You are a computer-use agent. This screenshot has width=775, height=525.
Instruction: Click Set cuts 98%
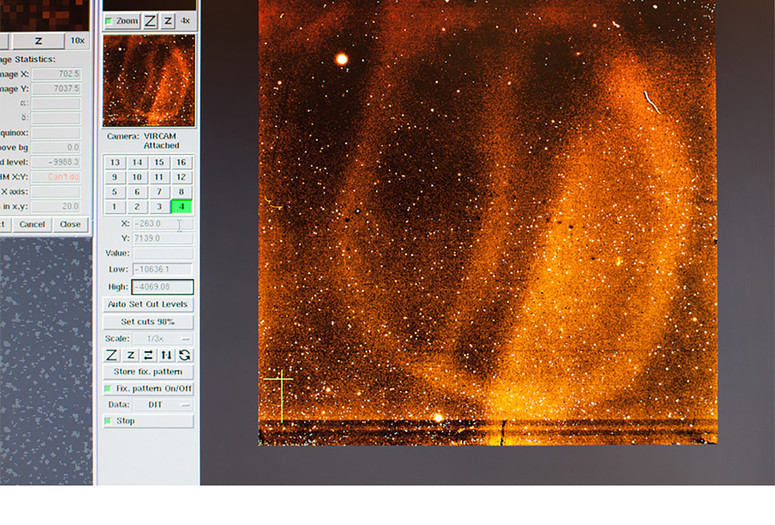(x=148, y=322)
